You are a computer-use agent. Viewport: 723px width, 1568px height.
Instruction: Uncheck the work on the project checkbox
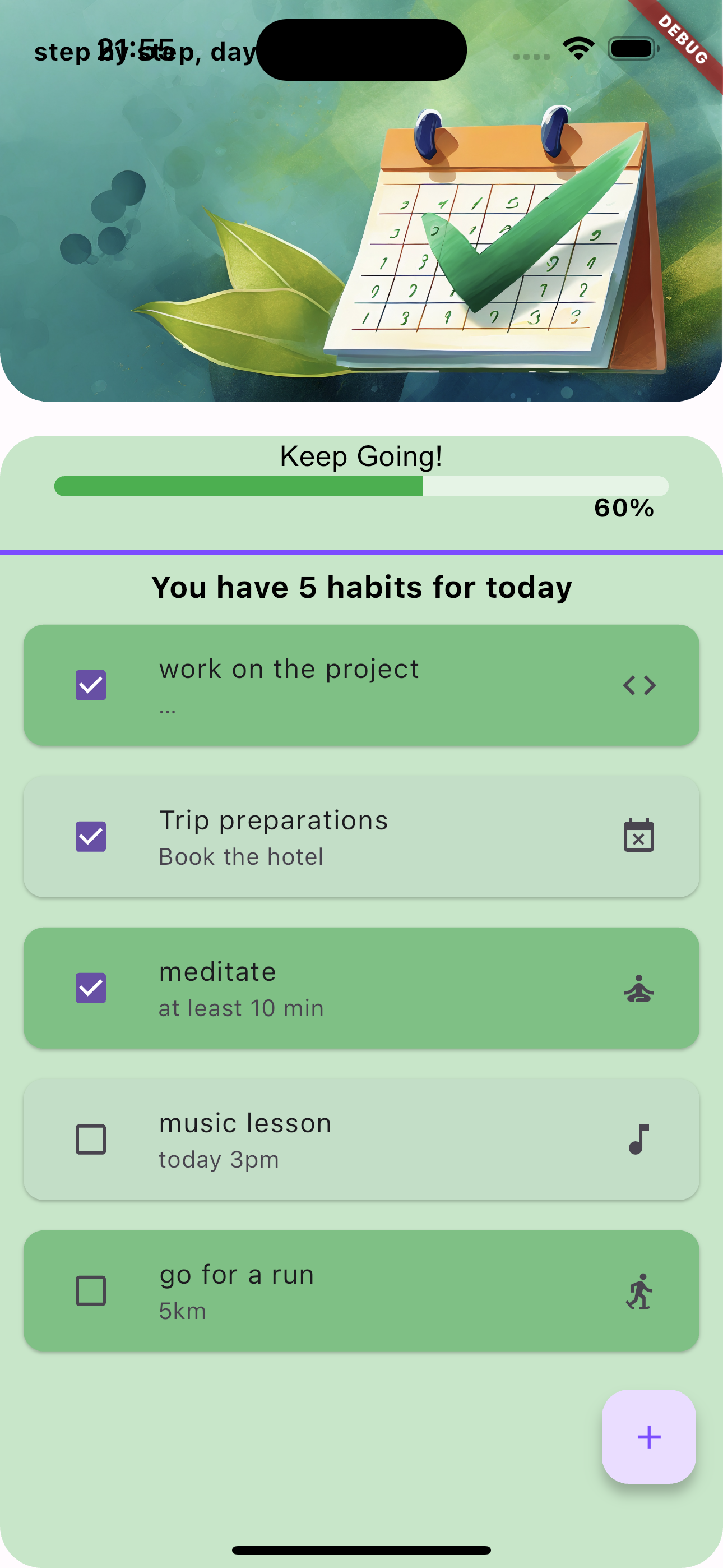[91, 685]
